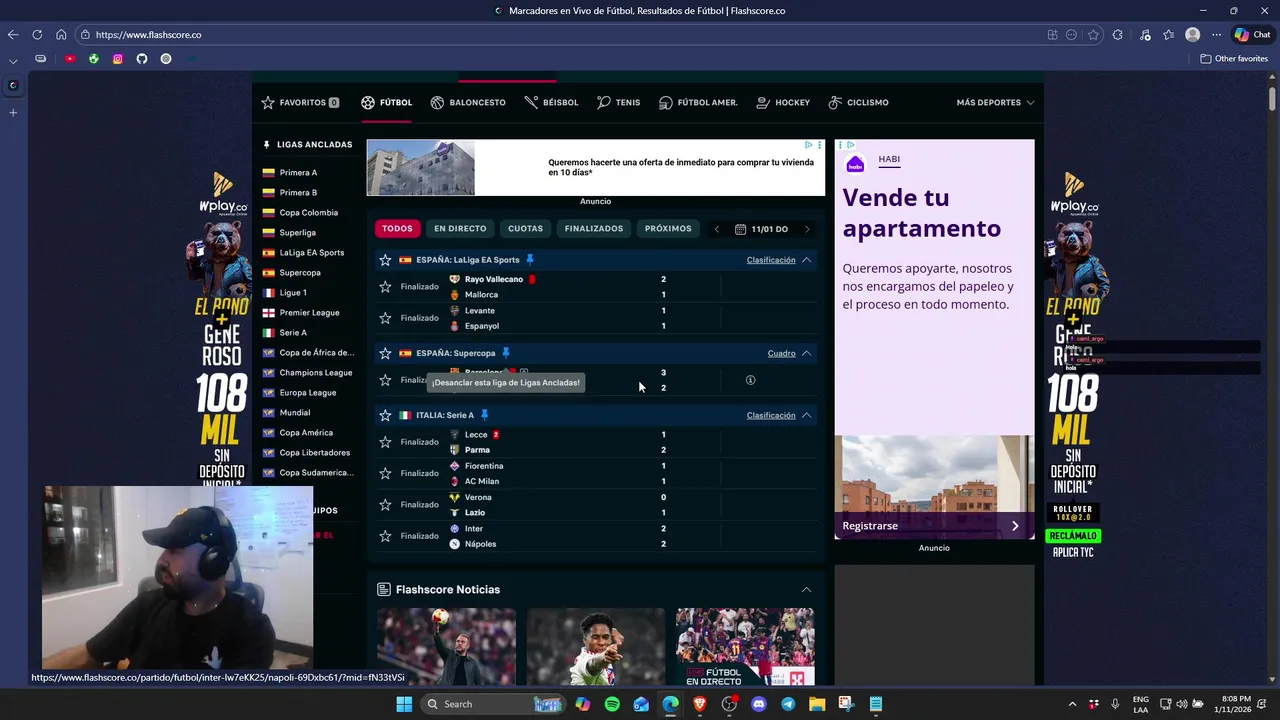Filter matches by Finalizados
1280x720 pixels.
point(593,228)
